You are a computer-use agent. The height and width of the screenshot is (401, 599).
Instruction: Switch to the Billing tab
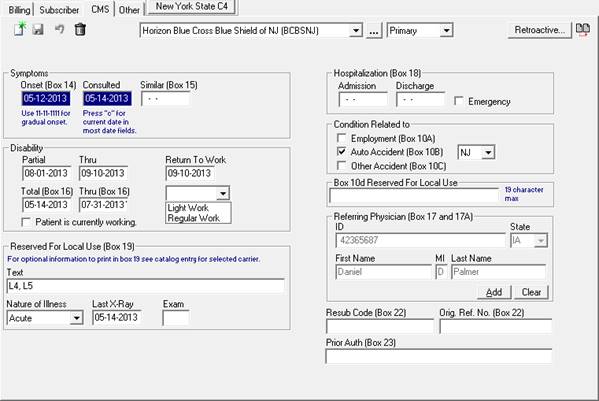pos(19,10)
